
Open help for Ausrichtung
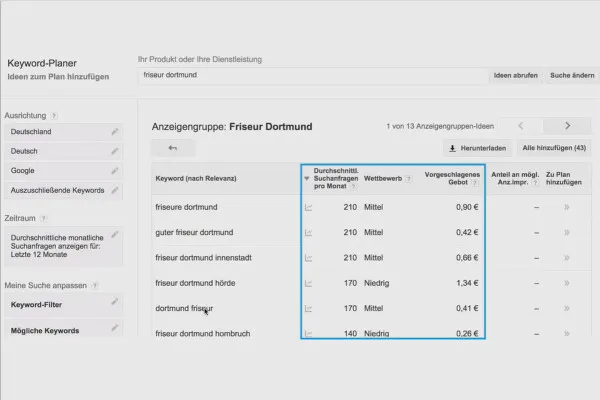[54, 116]
